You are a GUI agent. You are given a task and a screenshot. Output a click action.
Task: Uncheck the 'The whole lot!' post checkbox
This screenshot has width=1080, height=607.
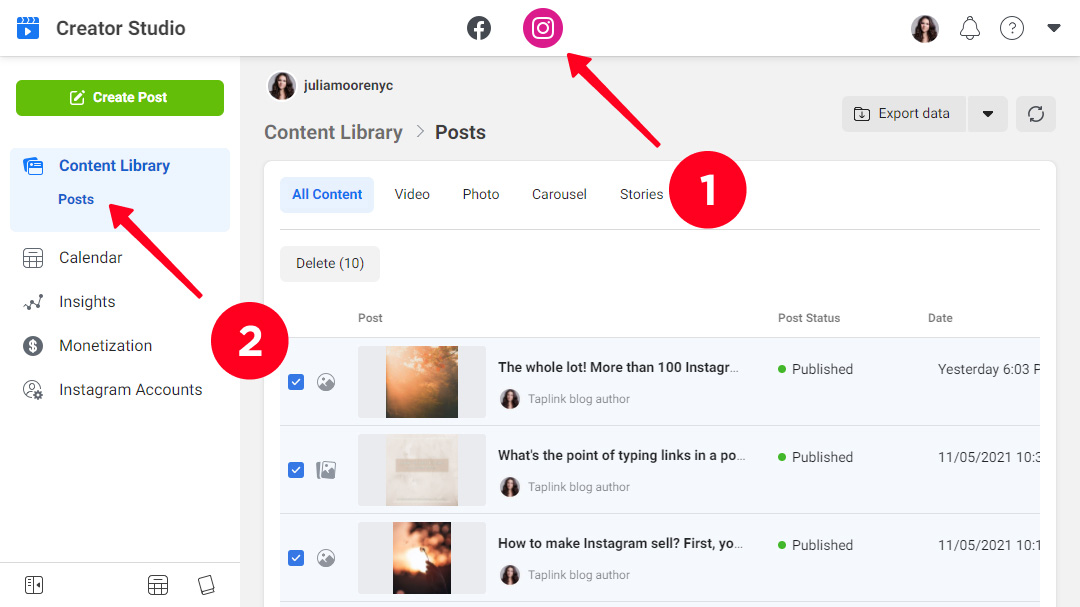pos(296,382)
